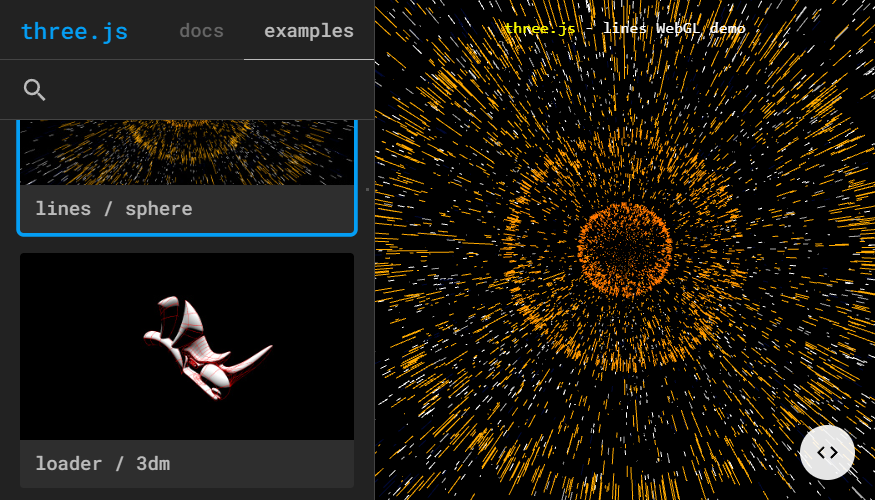Viewport: 875px width, 500px height.
Task: Click the search magnifier icon
Action: (35, 90)
